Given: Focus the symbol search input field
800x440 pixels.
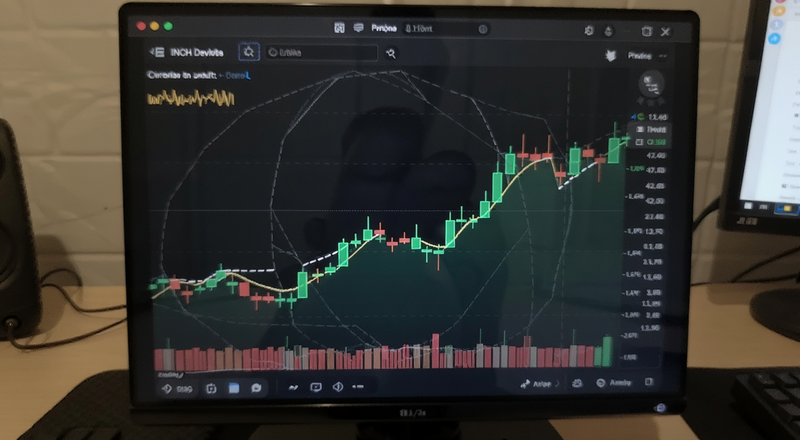Looking at the screenshot, I should (x=321, y=53).
